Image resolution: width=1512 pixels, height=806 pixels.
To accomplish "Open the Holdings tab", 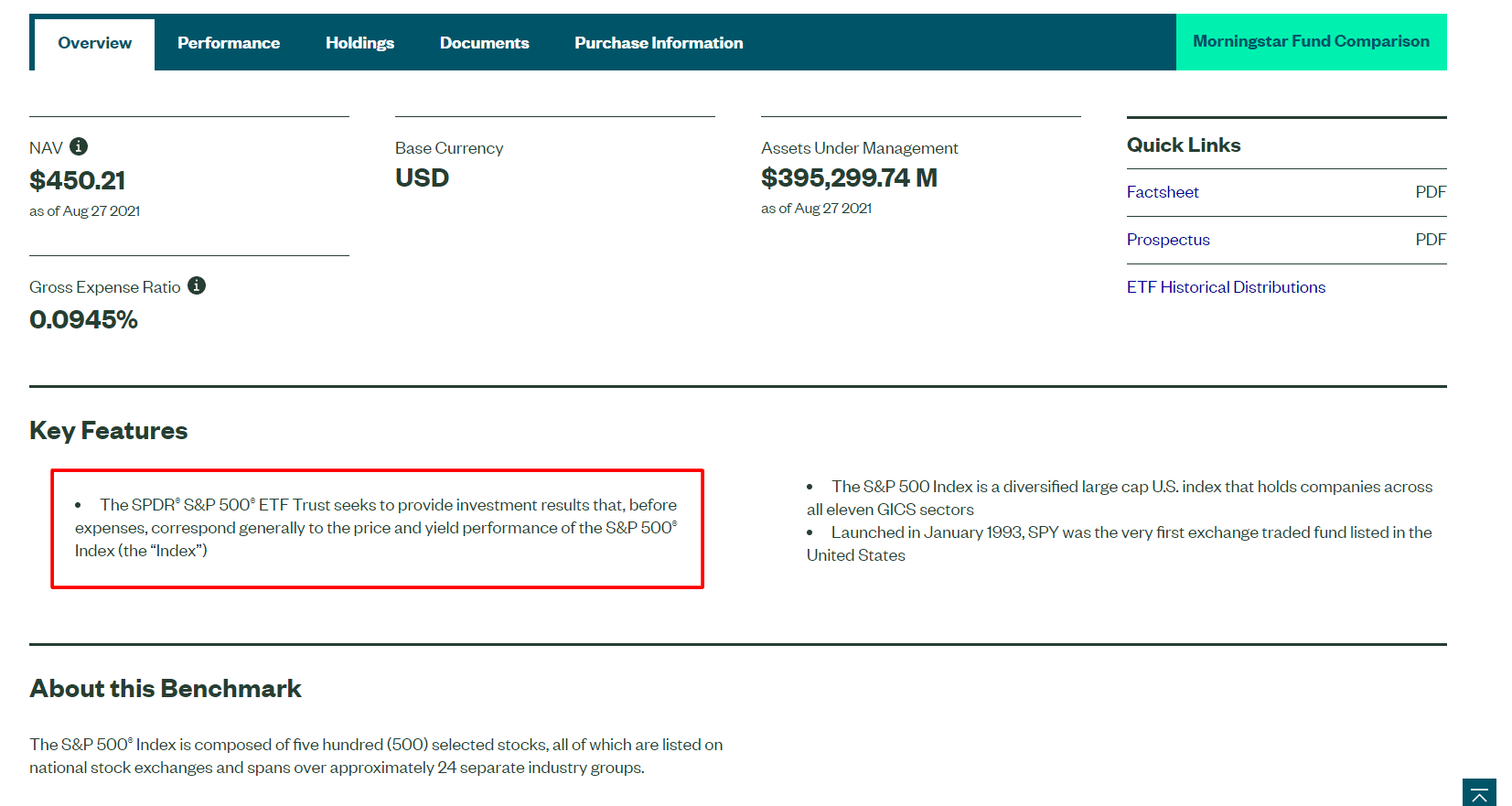I will pyautogui.click(x=359, y=43).
